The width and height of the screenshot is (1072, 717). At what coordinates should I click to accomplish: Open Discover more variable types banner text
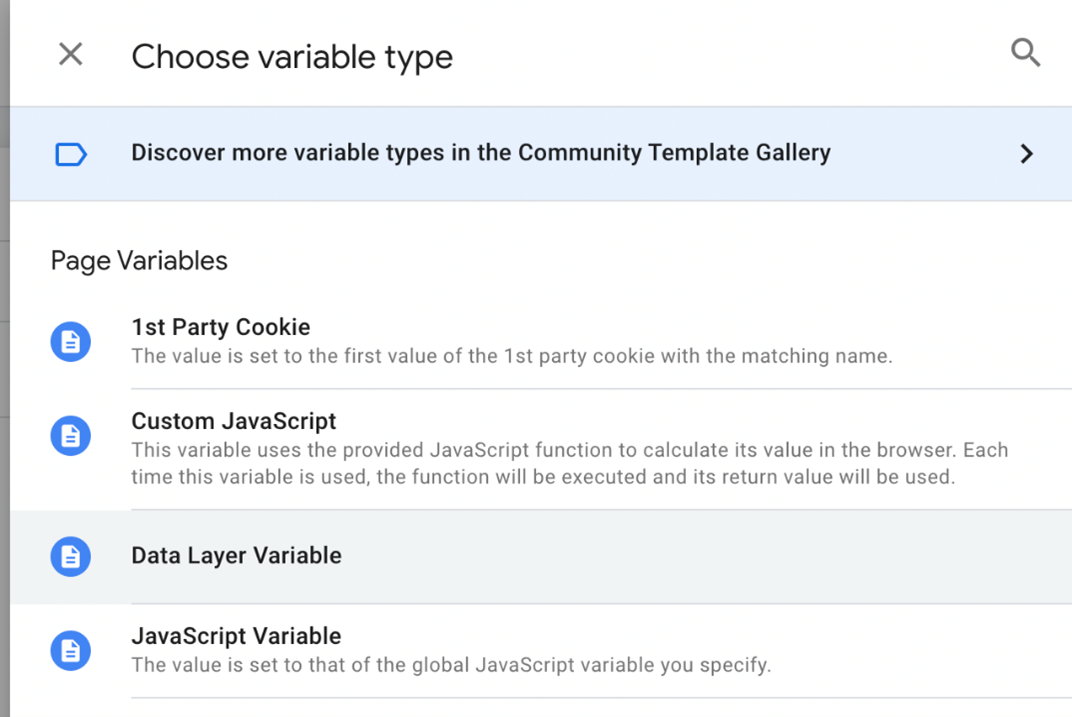click(x=480, y=153)
